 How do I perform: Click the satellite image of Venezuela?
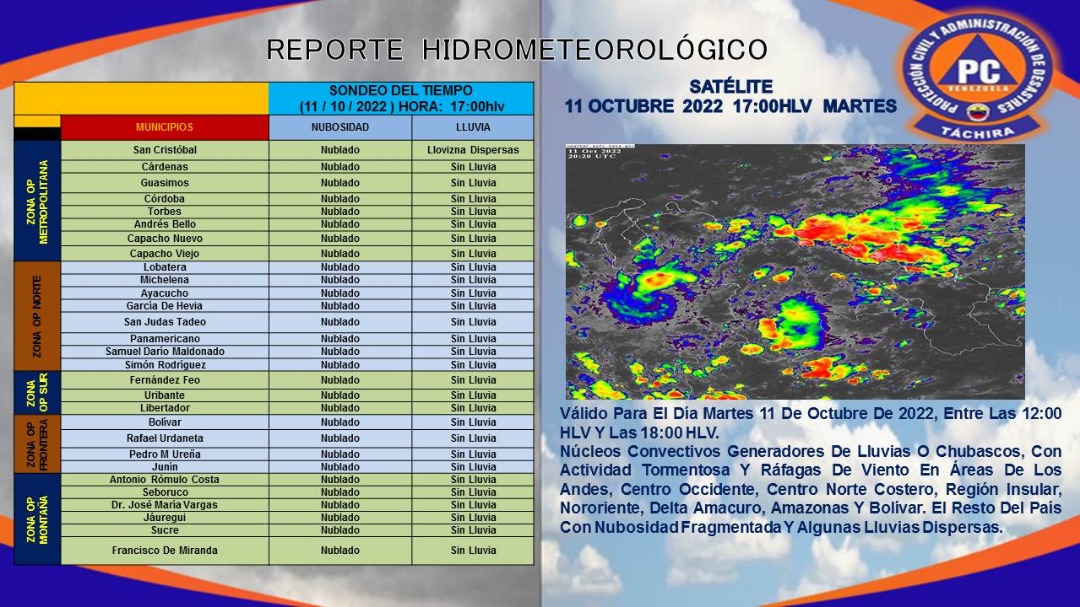coord(795,271)
